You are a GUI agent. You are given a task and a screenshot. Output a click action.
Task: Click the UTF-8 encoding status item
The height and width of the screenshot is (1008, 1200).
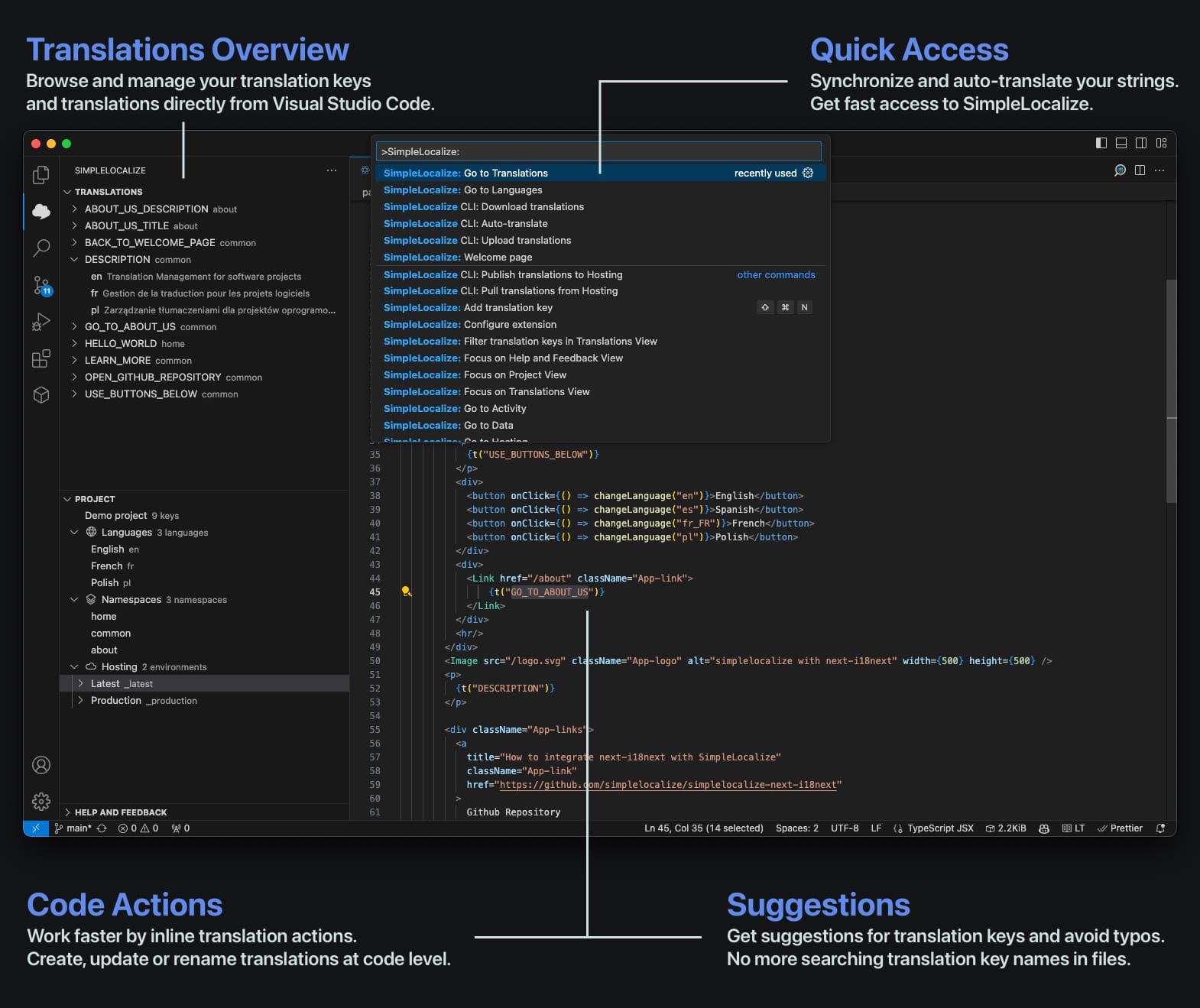[845, 828]
